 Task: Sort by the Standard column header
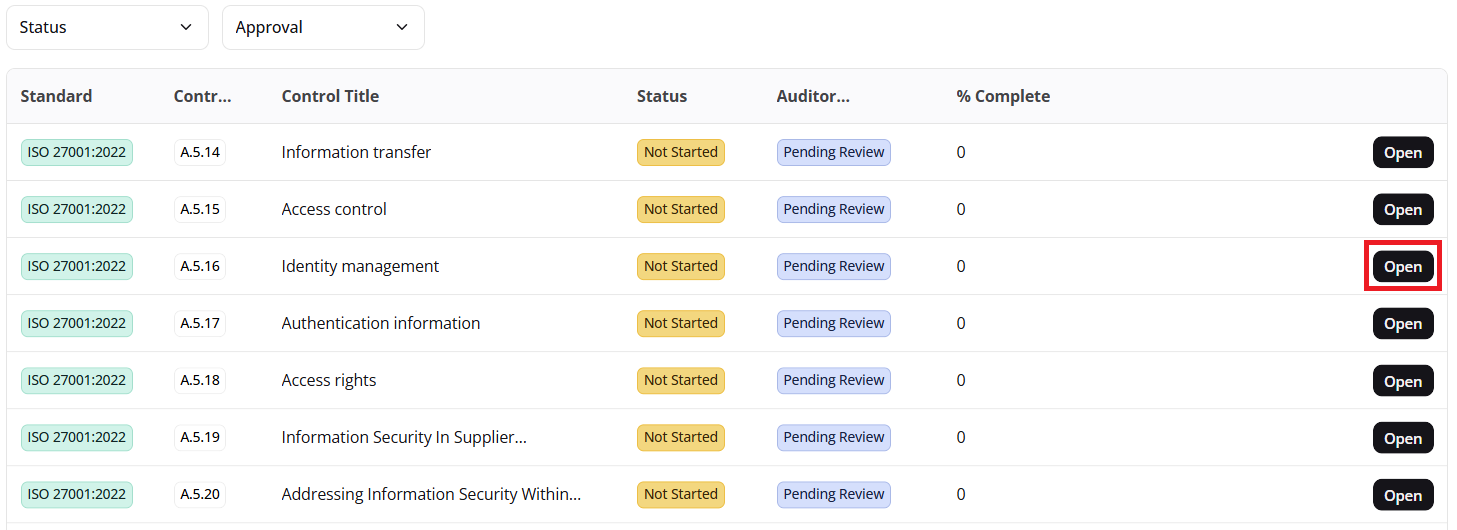(56, 96)
